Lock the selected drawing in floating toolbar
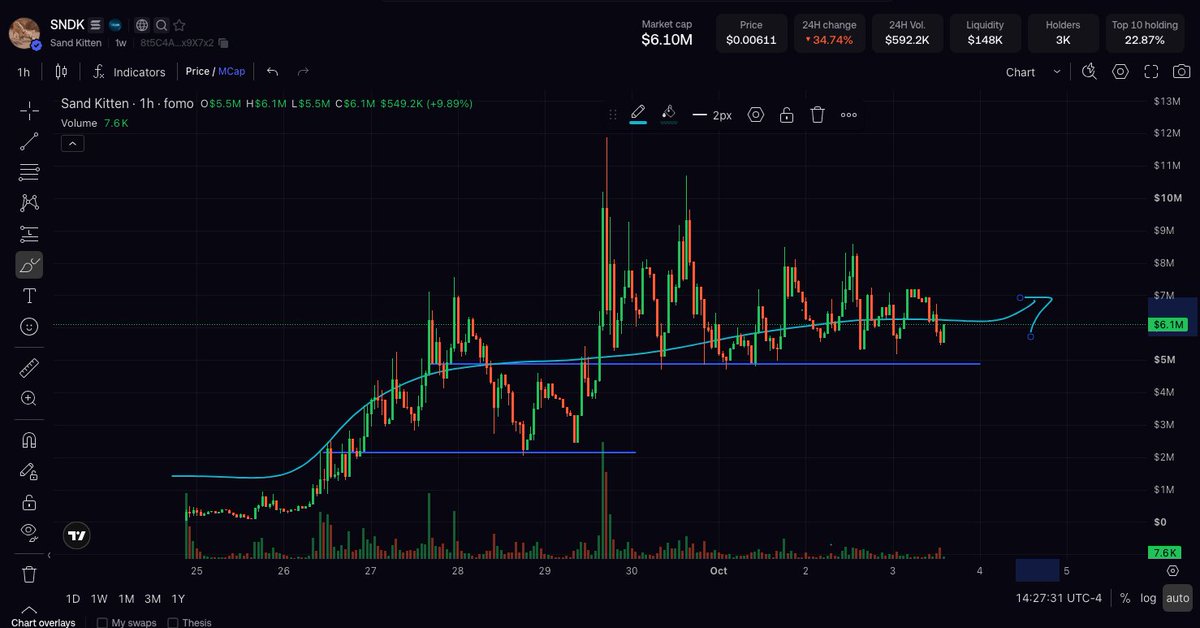 point(787,115)
